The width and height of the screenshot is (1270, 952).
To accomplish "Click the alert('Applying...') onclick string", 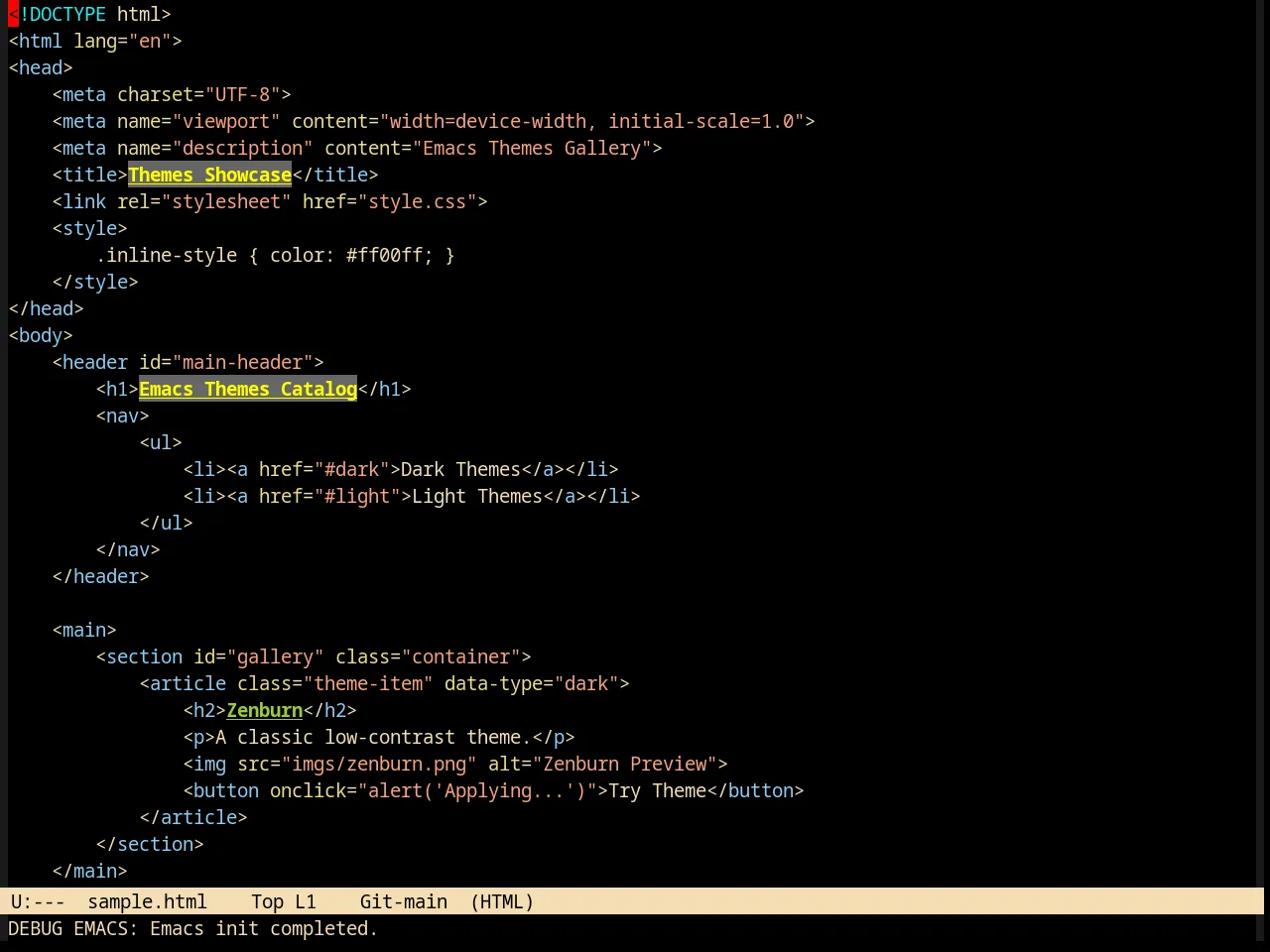I will click(477, 790).
